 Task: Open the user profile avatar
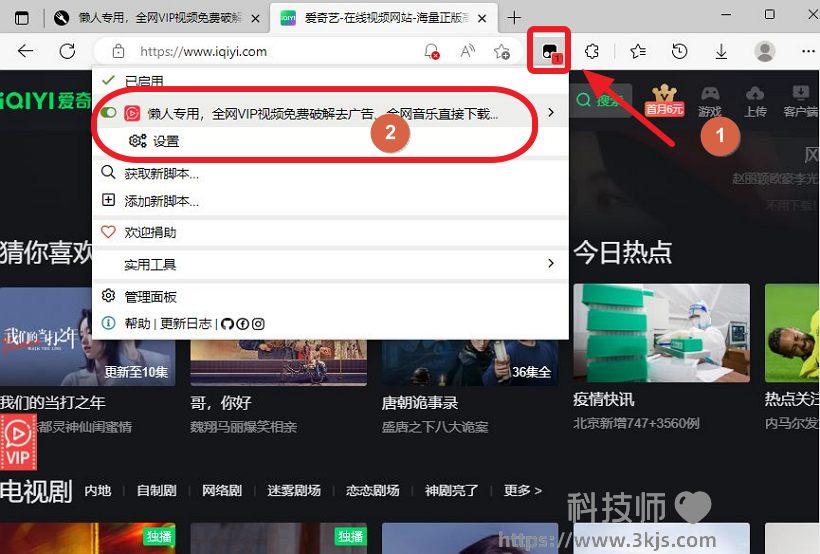765,51
